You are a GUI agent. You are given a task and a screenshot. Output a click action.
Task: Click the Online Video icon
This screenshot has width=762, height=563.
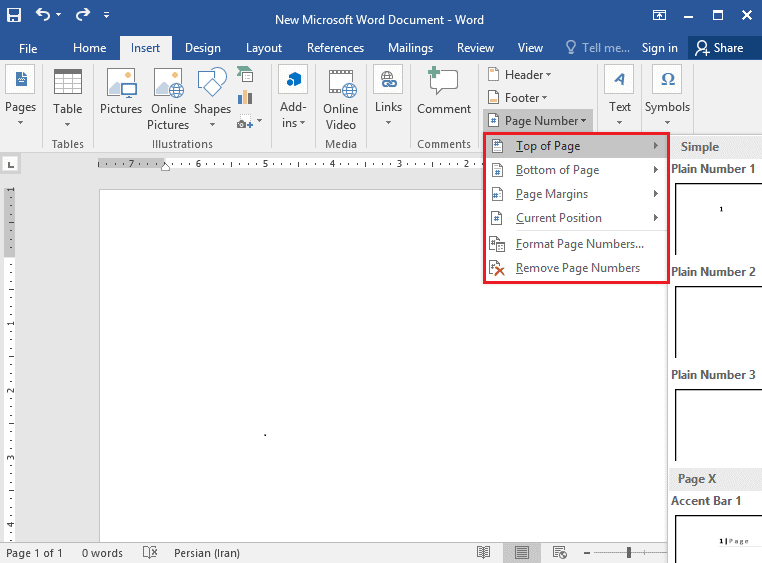341,99
